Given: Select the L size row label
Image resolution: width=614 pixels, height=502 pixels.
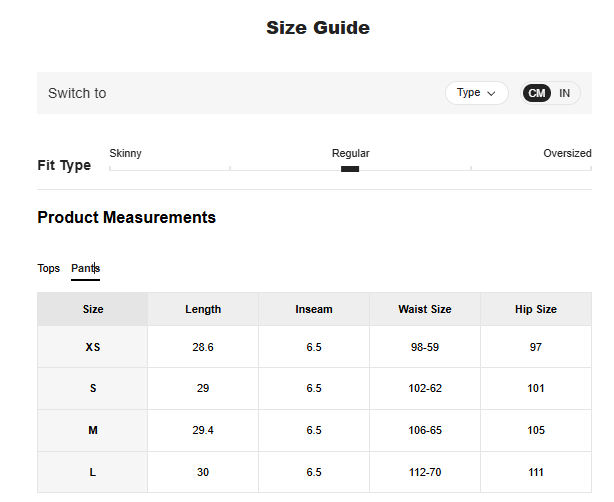Looking at the screenshot, I should click(93, 472).
